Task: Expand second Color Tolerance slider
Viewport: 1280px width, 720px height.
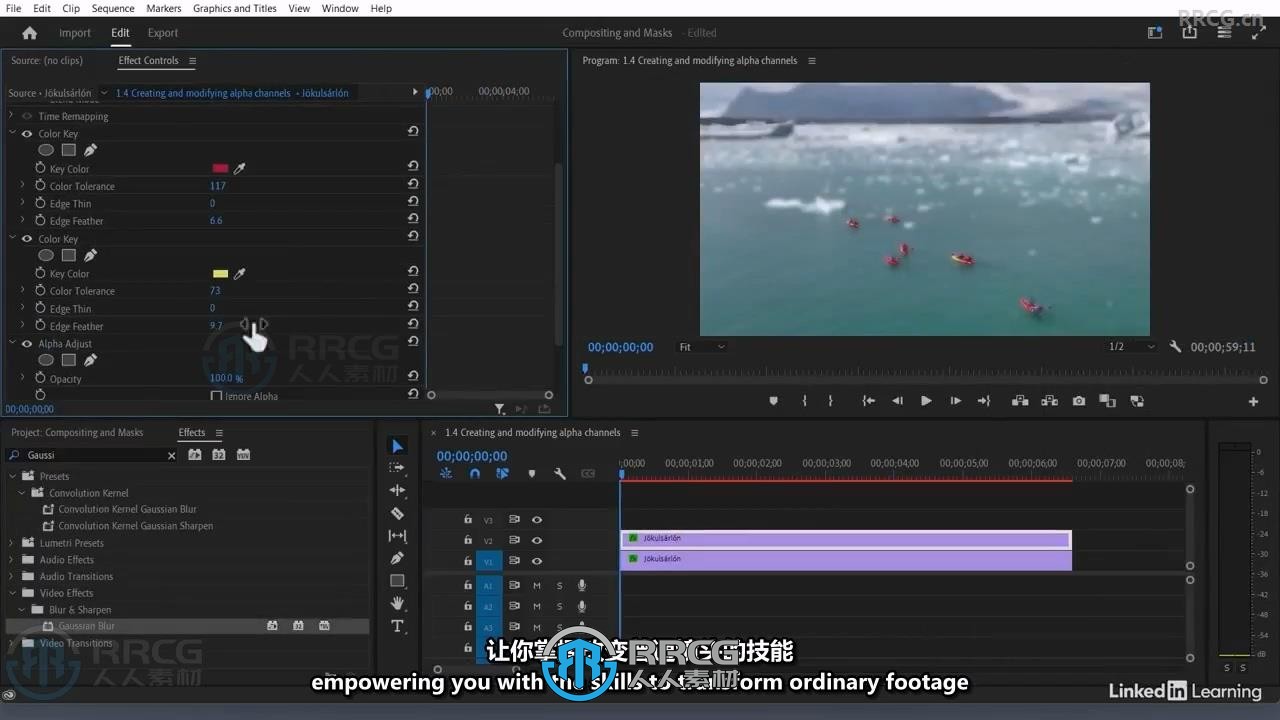Action: pyautogui.click(x=23, y=291)
